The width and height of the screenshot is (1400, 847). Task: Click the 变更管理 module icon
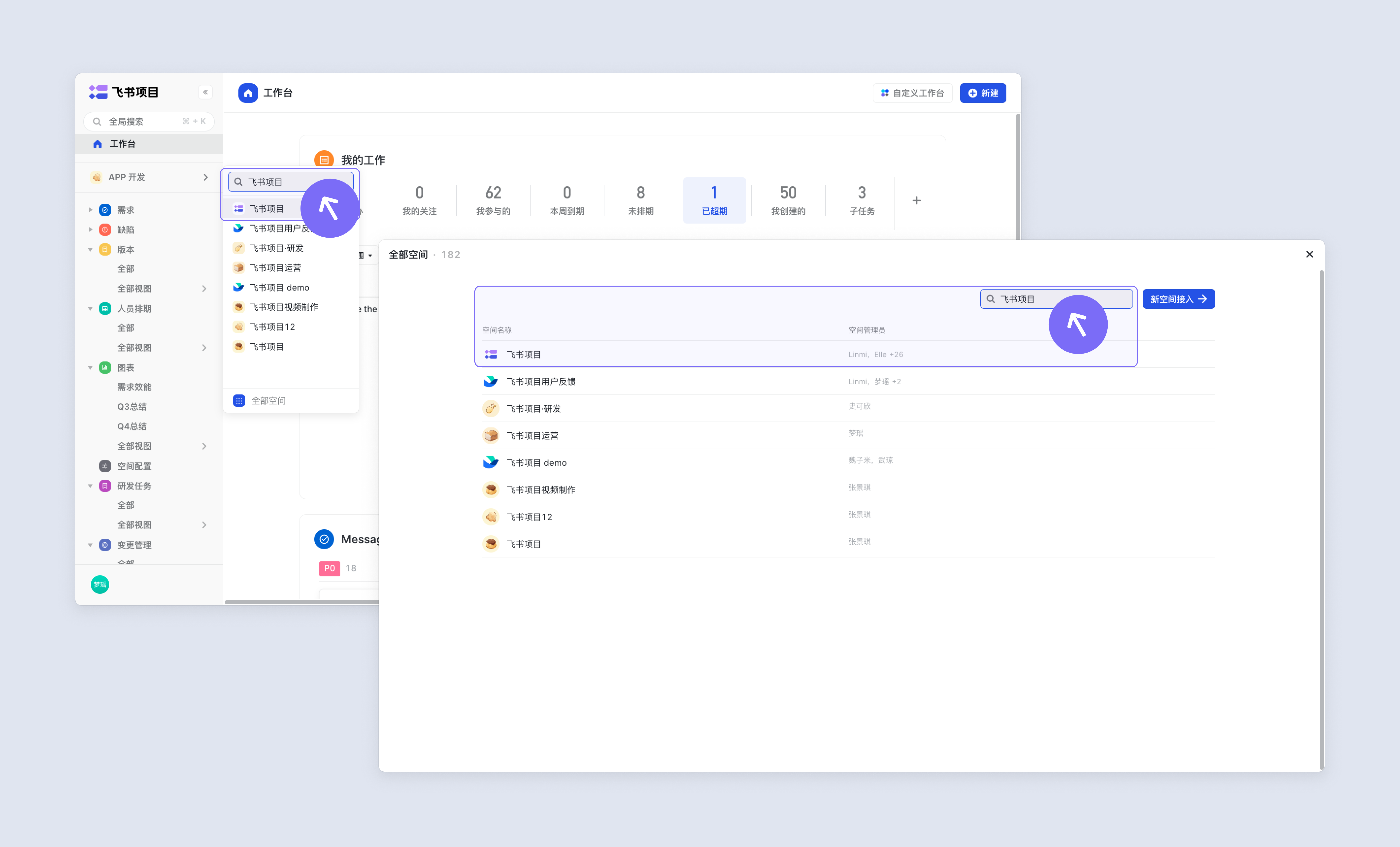(105, 545)
